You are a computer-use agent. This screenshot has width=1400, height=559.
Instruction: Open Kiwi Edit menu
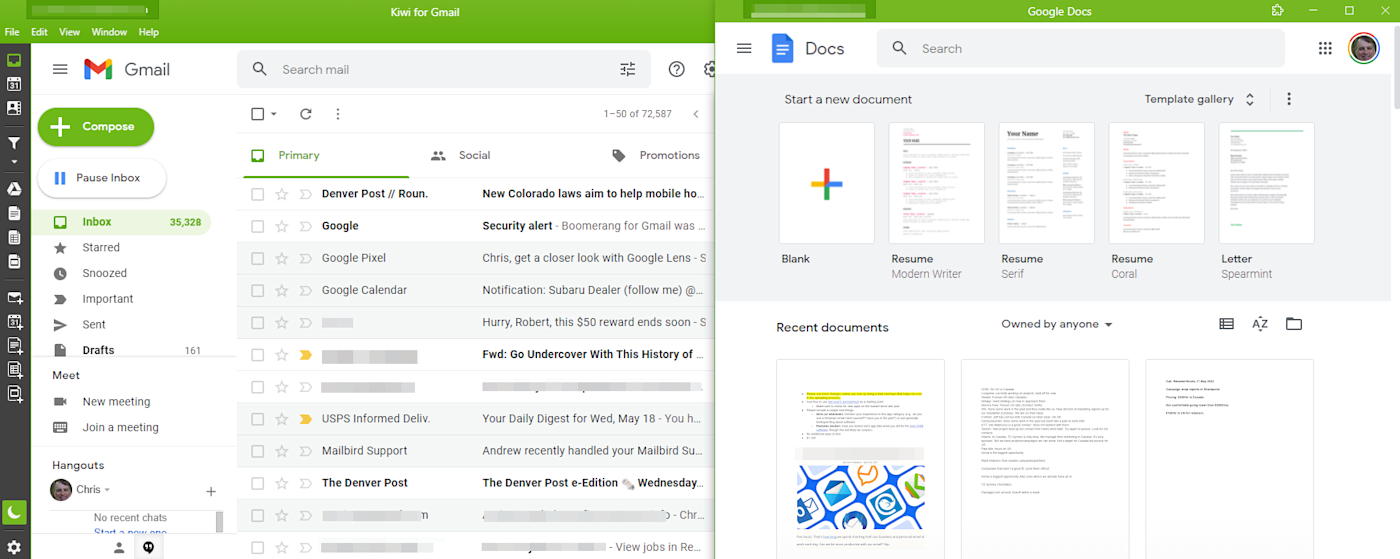tap(39, 32)
